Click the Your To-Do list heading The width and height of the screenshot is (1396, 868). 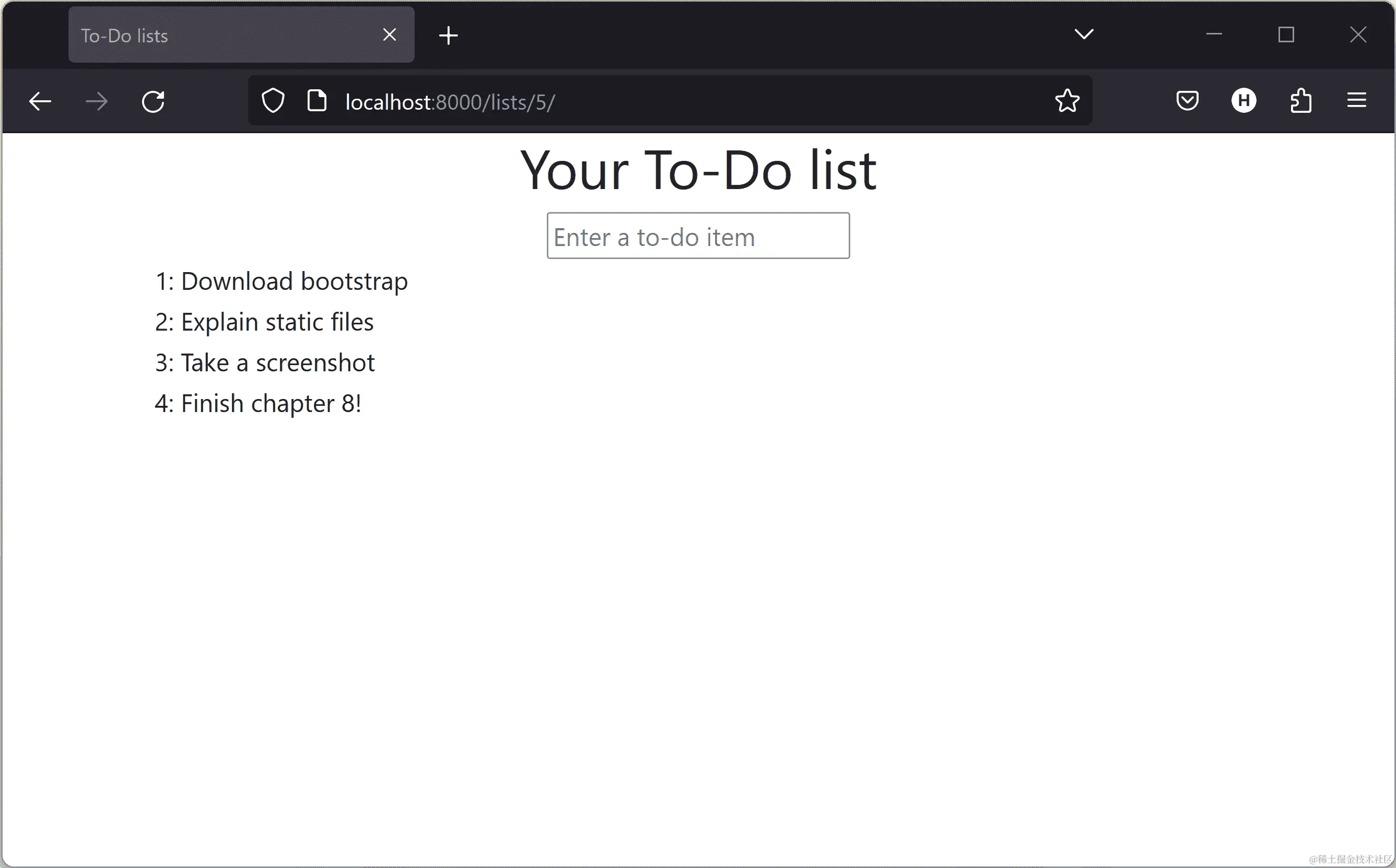(698, 170)
